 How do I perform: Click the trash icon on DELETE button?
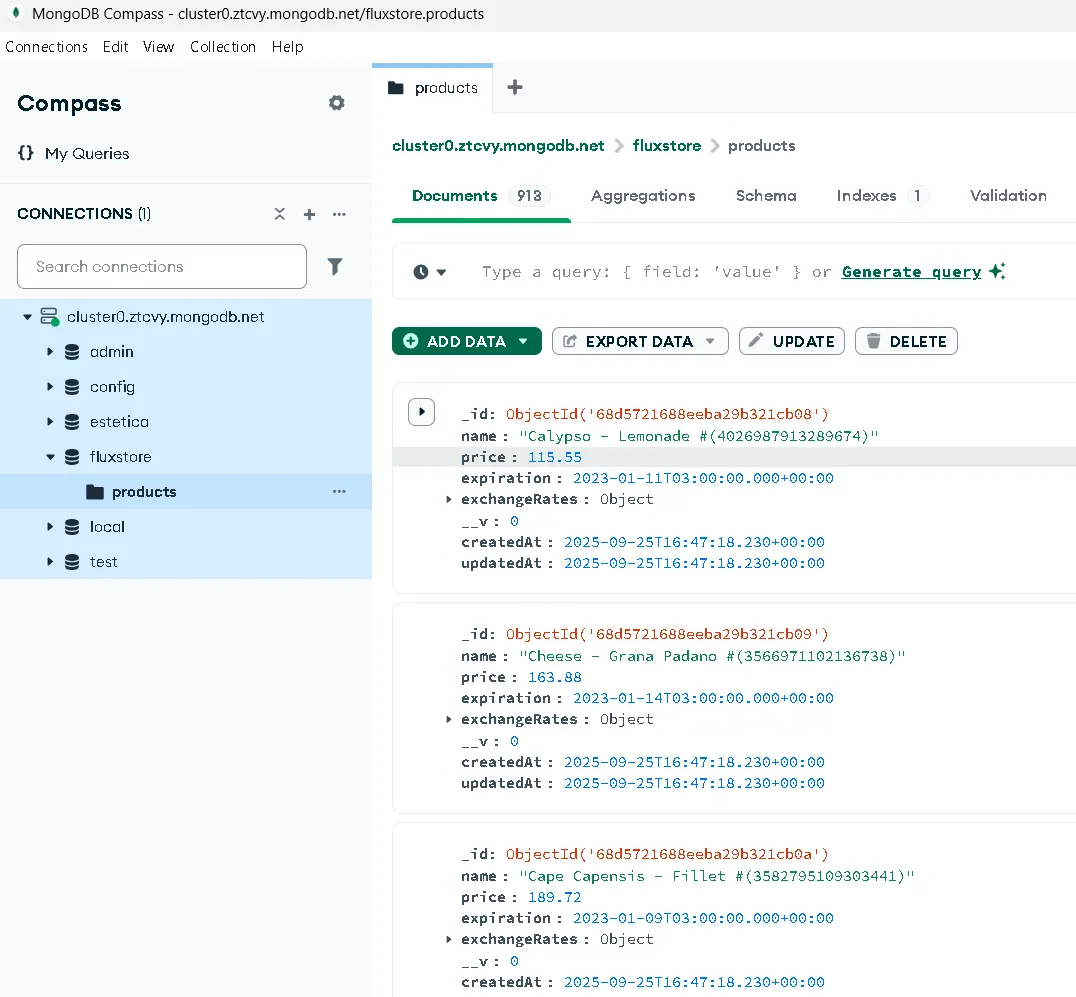873,341
